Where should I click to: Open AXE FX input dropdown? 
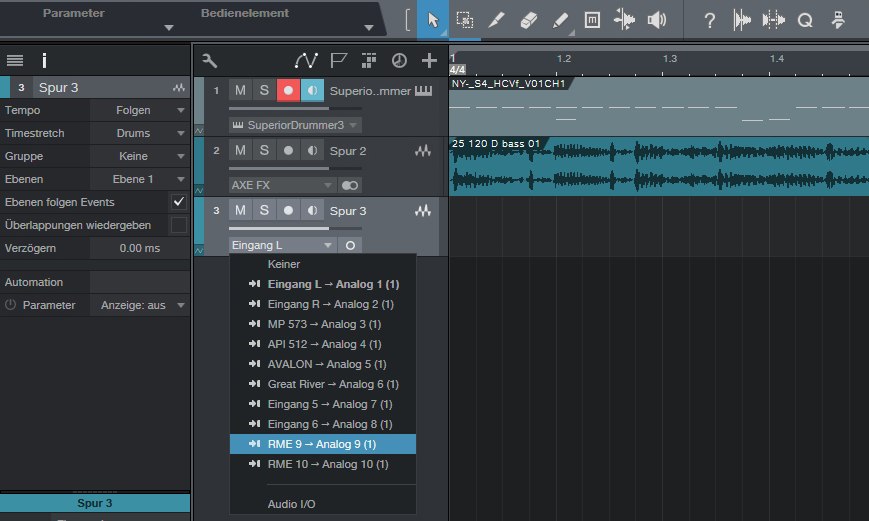click(282, 185)
